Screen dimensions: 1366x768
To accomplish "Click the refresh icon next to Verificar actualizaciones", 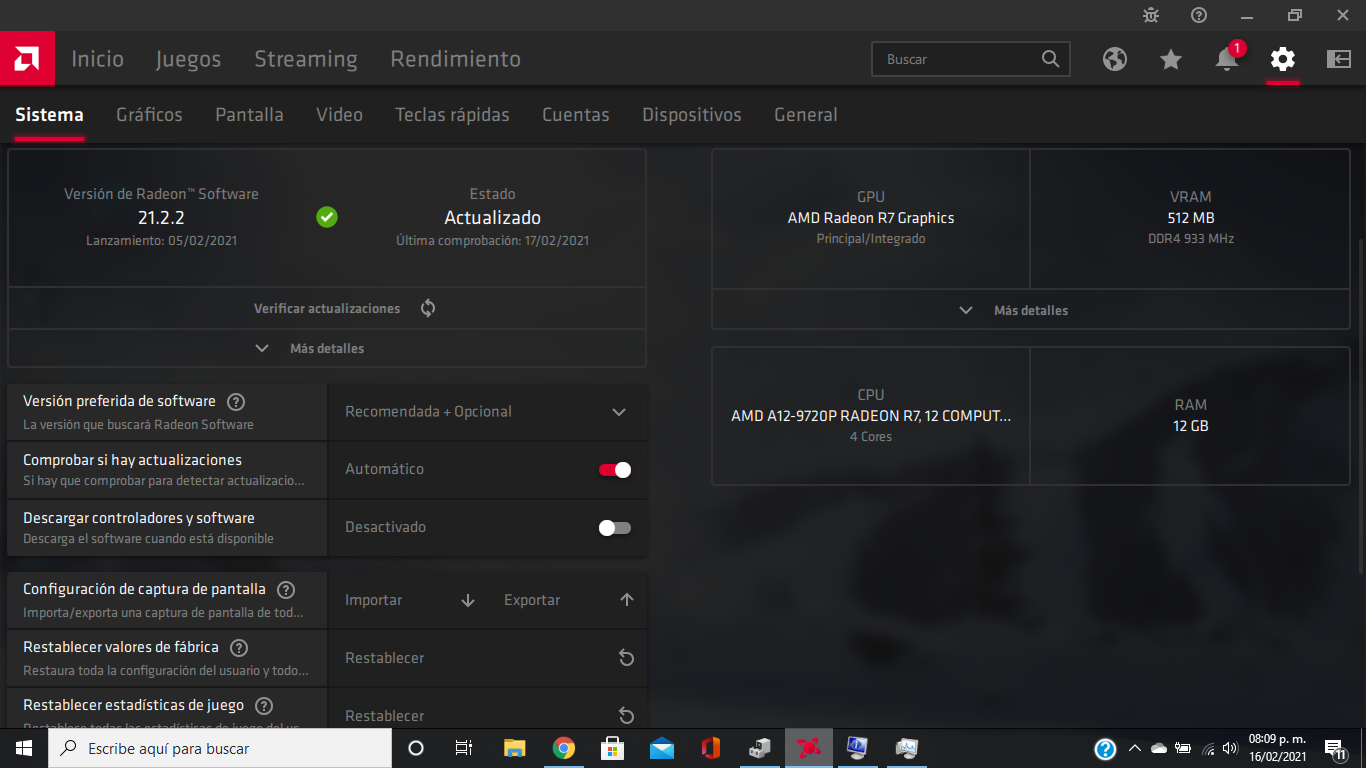I will tap(428, 308).
